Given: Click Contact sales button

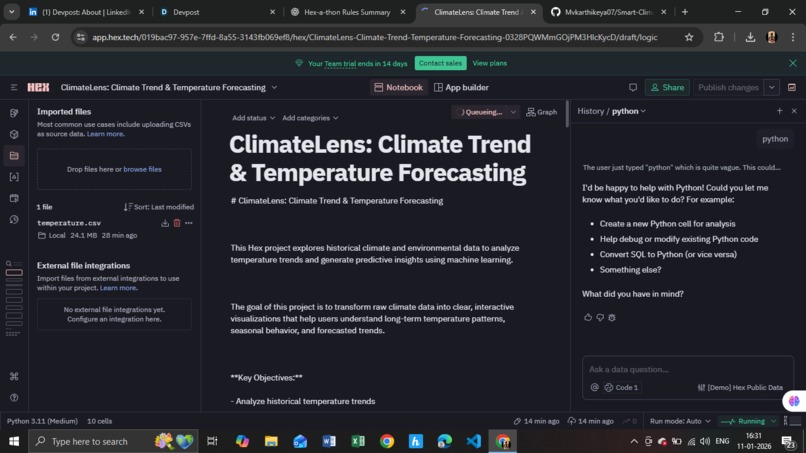Looking at the screenshot, I should (x=441, y=63).
